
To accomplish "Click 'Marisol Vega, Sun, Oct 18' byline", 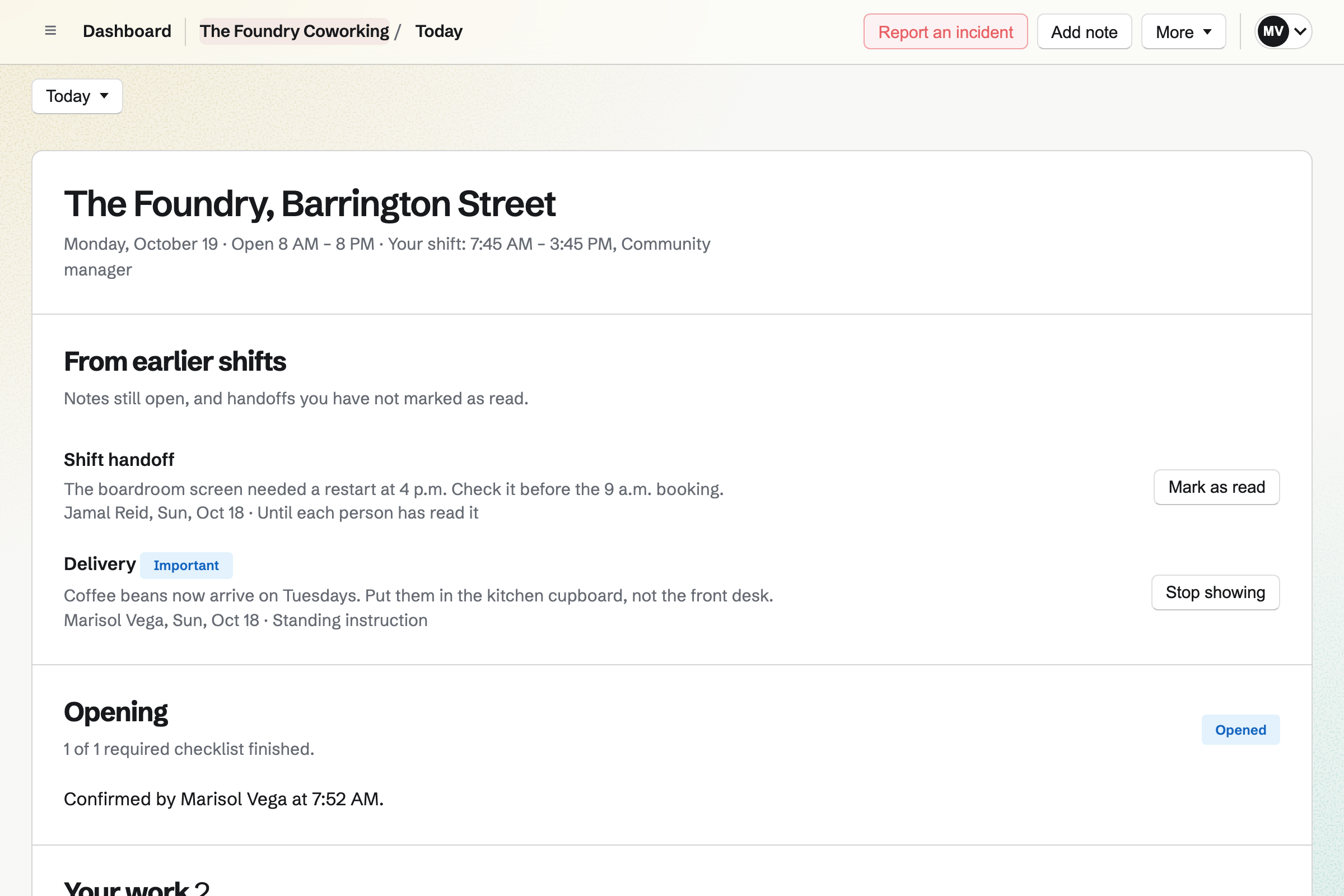I will (x=162, y=620).
